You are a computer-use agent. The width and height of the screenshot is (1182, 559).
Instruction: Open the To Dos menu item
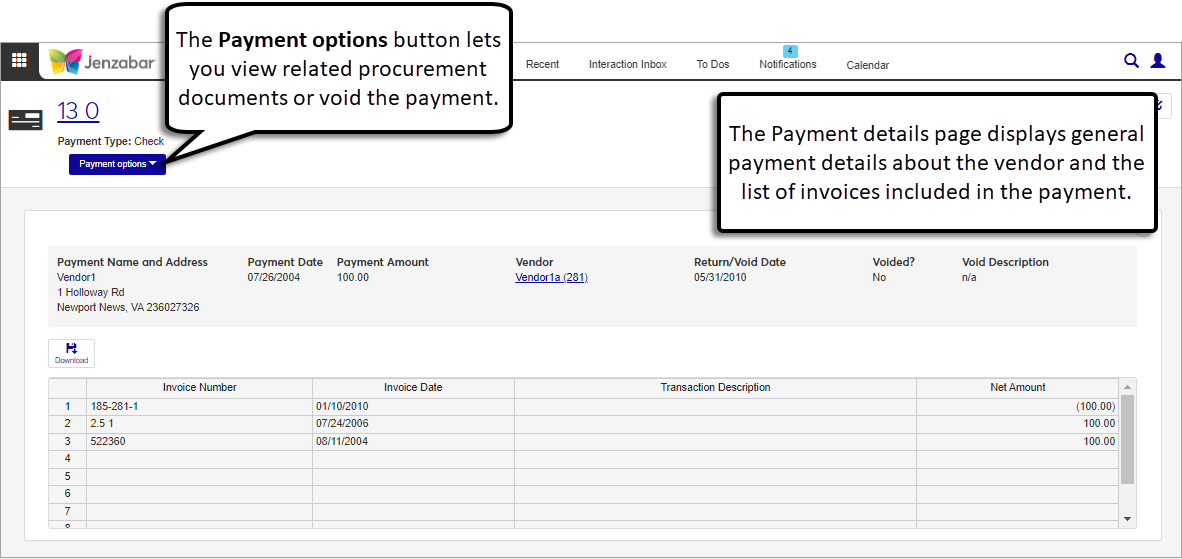[x=712, y=64]
